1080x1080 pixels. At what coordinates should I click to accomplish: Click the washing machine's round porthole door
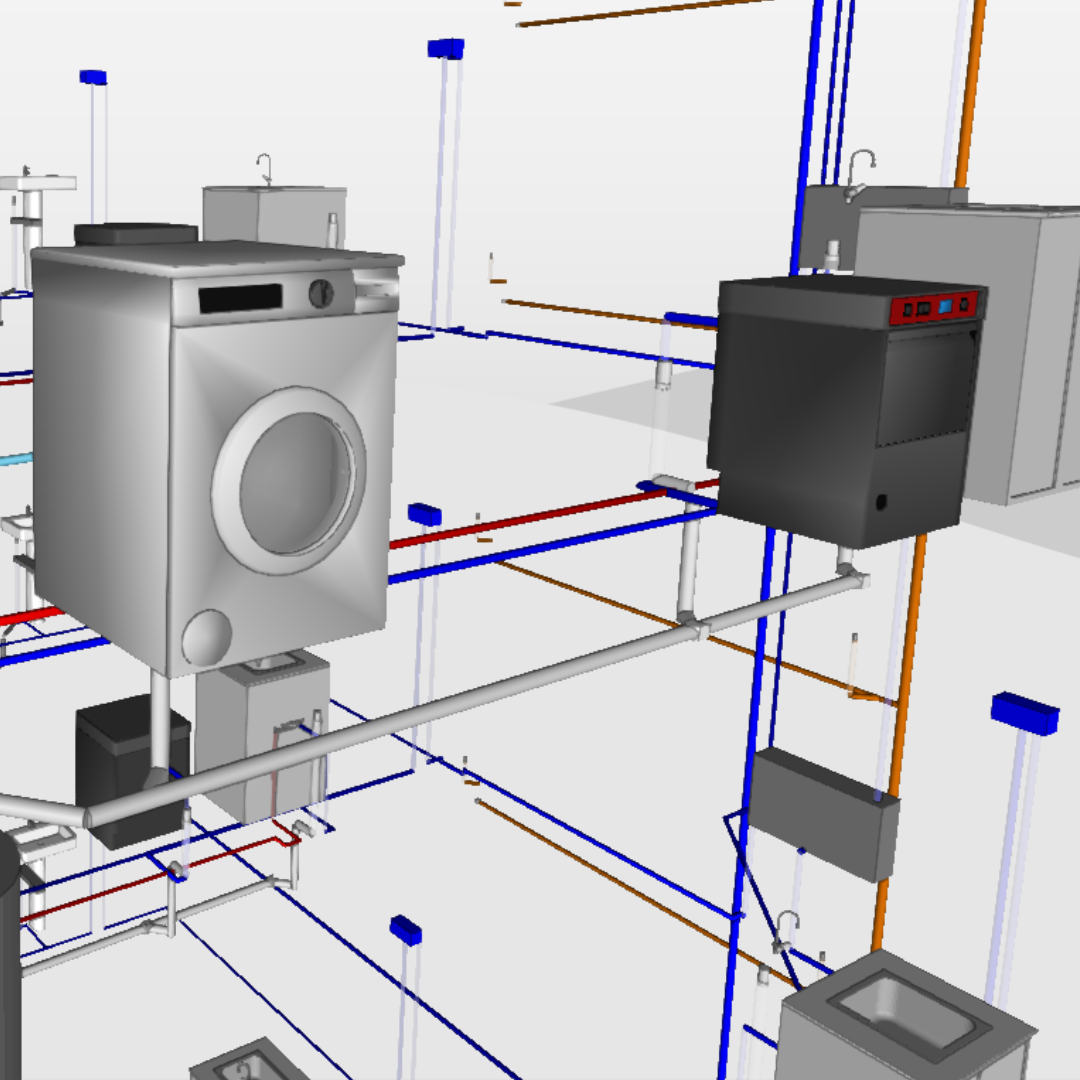(x=289, y=481)
